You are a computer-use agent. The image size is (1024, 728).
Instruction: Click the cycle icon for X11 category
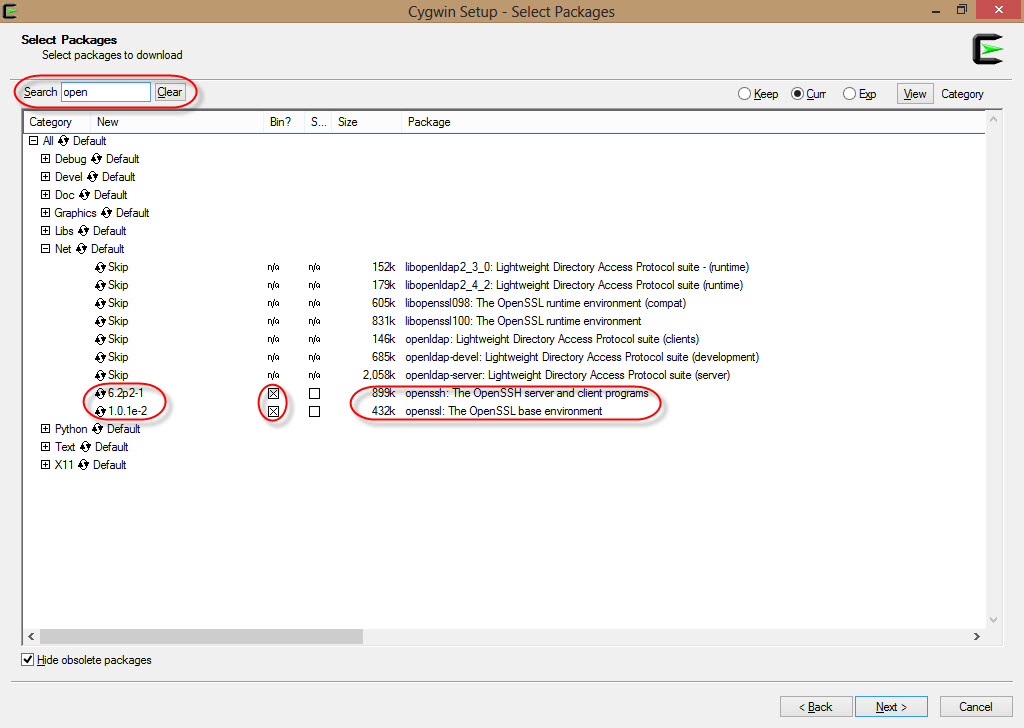[84, 465]
